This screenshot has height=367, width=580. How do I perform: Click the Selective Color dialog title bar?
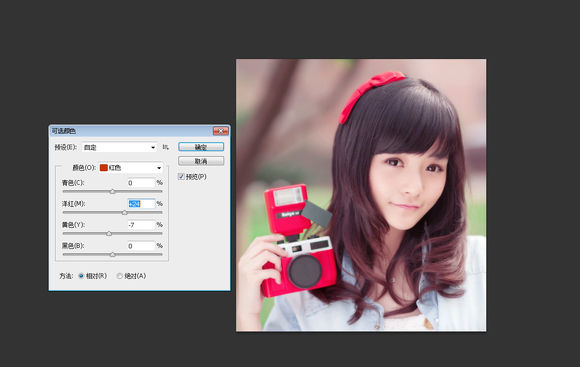pyautogui.click(x=131, y=131)
